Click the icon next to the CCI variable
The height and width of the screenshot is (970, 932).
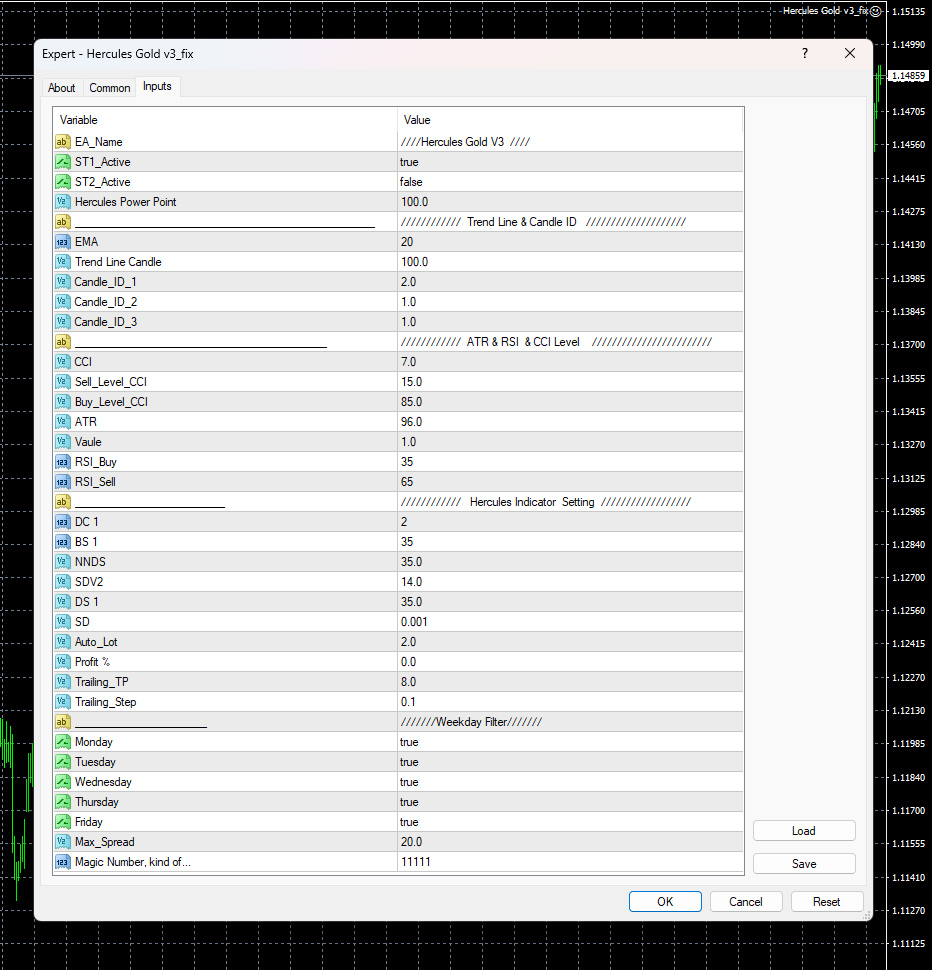tap(62, 362)
